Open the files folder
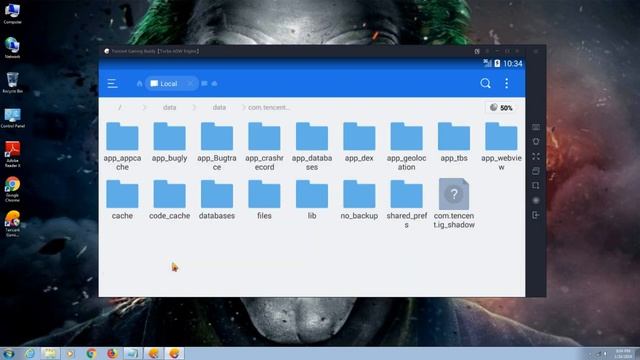The image size is (640, 360). [x=264, y=200]
